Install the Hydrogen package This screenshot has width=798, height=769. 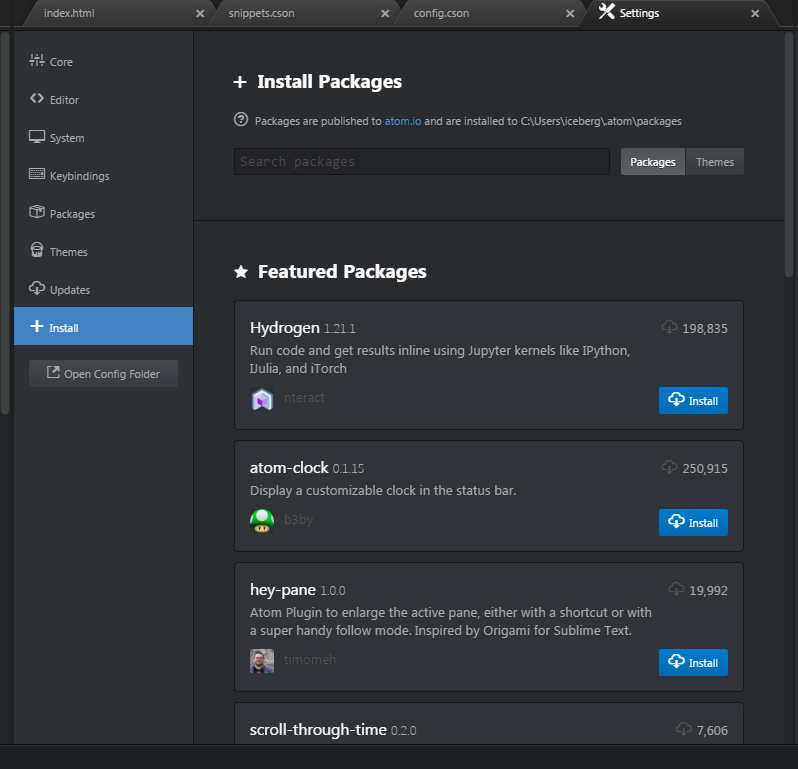[693, 400]
